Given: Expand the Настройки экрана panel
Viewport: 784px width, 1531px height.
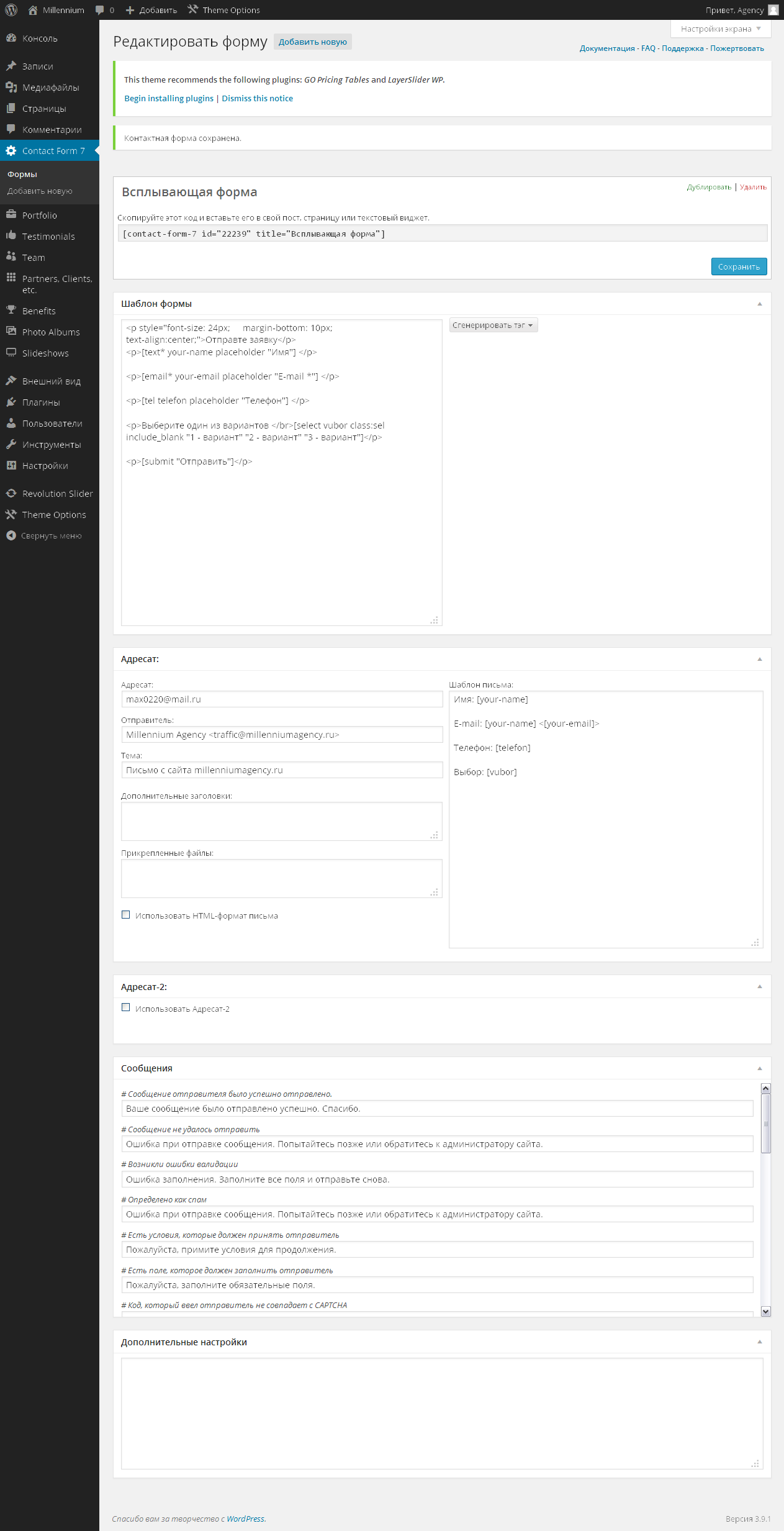Looking at the screenshot, I should (720, 29).
